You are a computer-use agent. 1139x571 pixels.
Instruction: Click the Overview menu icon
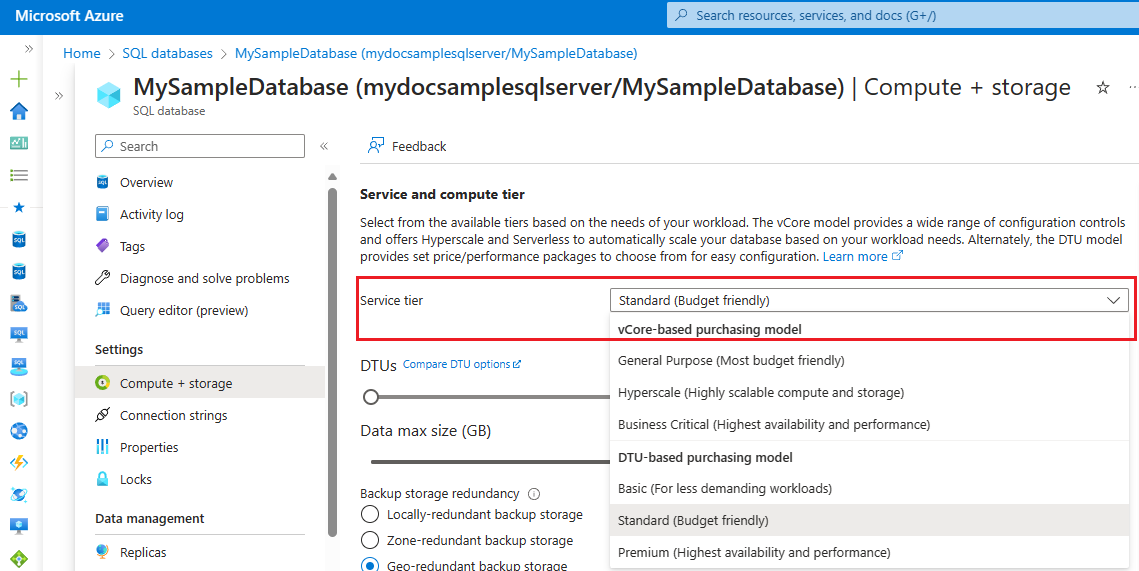point(102,182)
